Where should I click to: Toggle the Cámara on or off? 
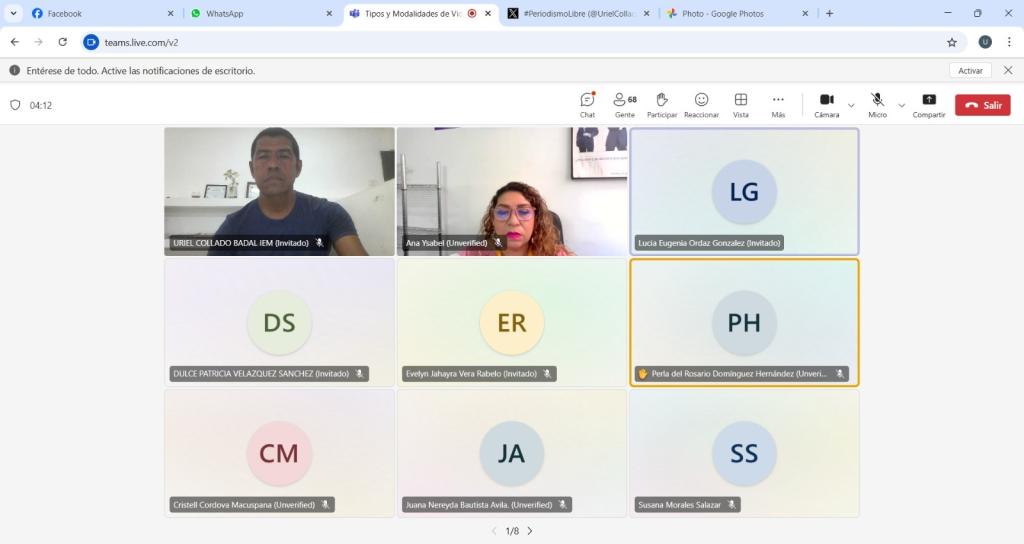point(826,100)
